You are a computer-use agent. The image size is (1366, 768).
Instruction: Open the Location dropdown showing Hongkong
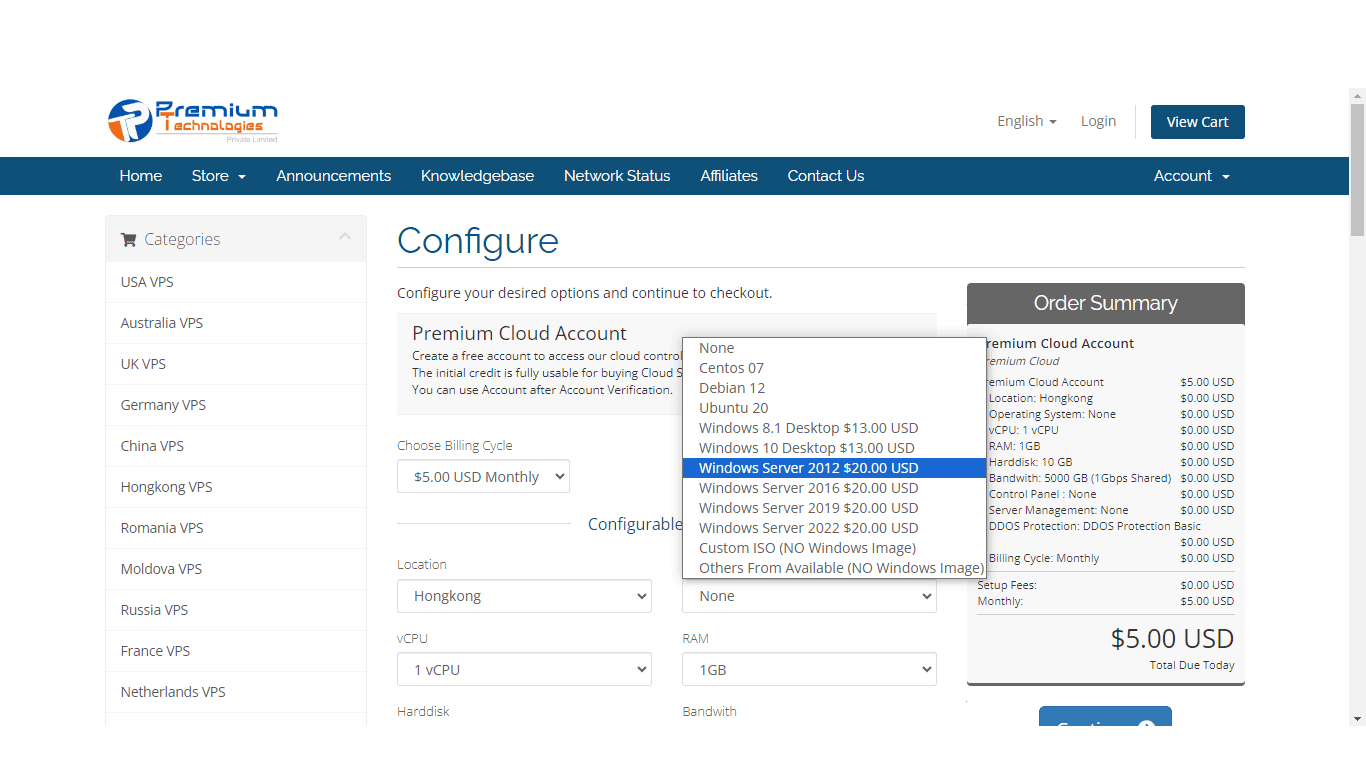tap(524, 596)
